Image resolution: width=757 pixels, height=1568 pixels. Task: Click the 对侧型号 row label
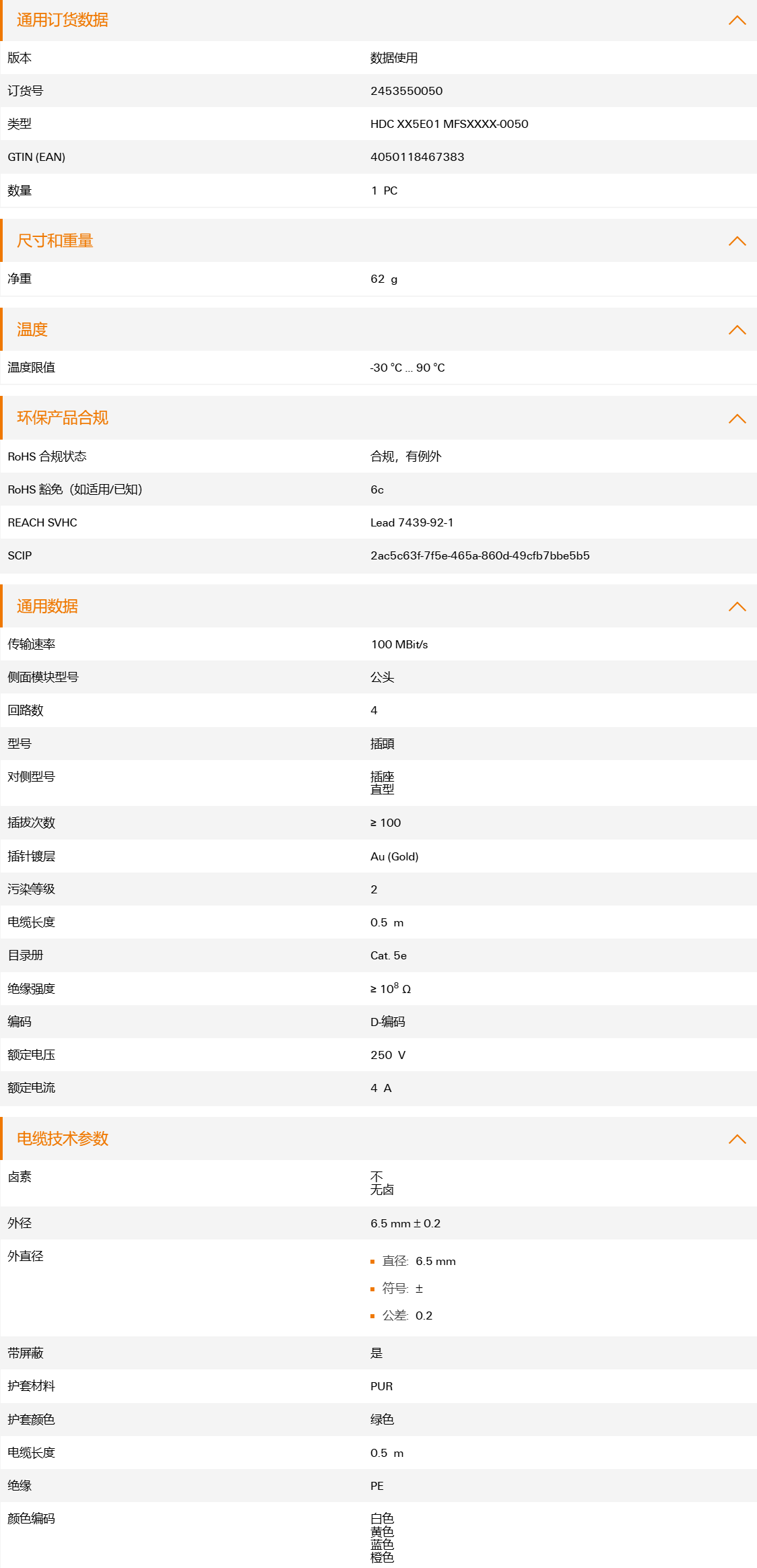click(x=31, y=777)
